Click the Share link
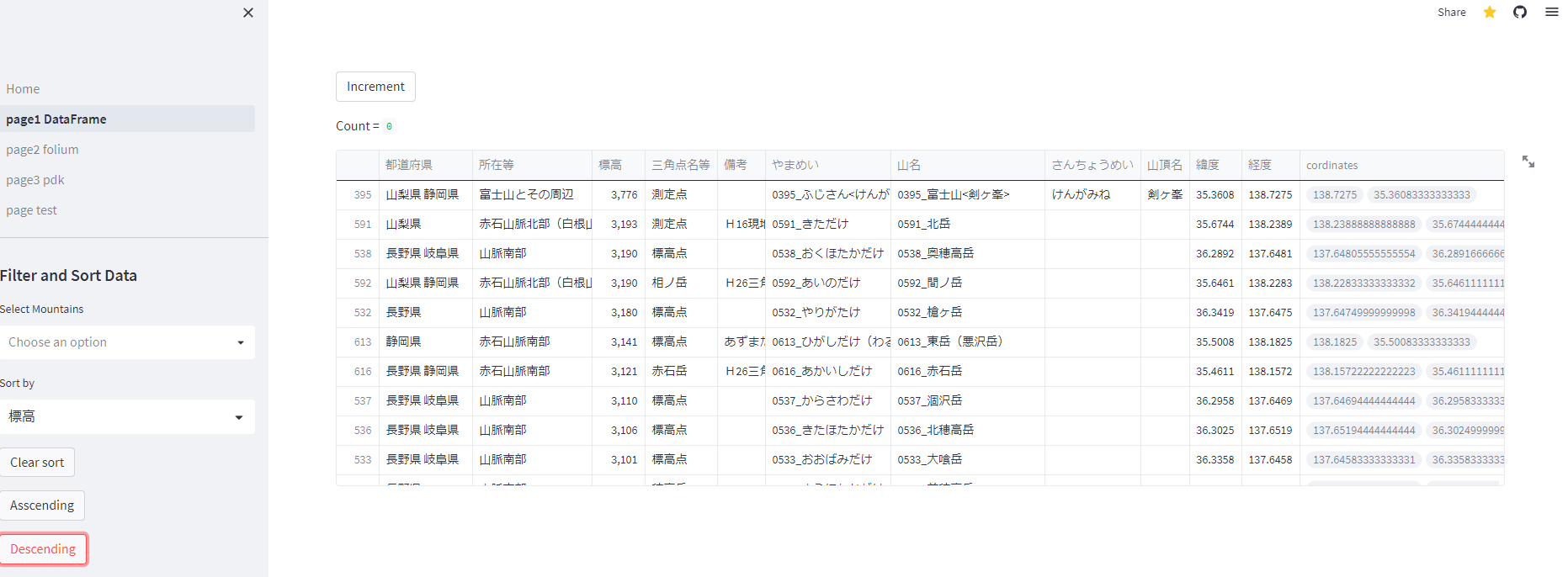The height and width of the screenshot is (577, 1568). click(x=1452, y=12)
